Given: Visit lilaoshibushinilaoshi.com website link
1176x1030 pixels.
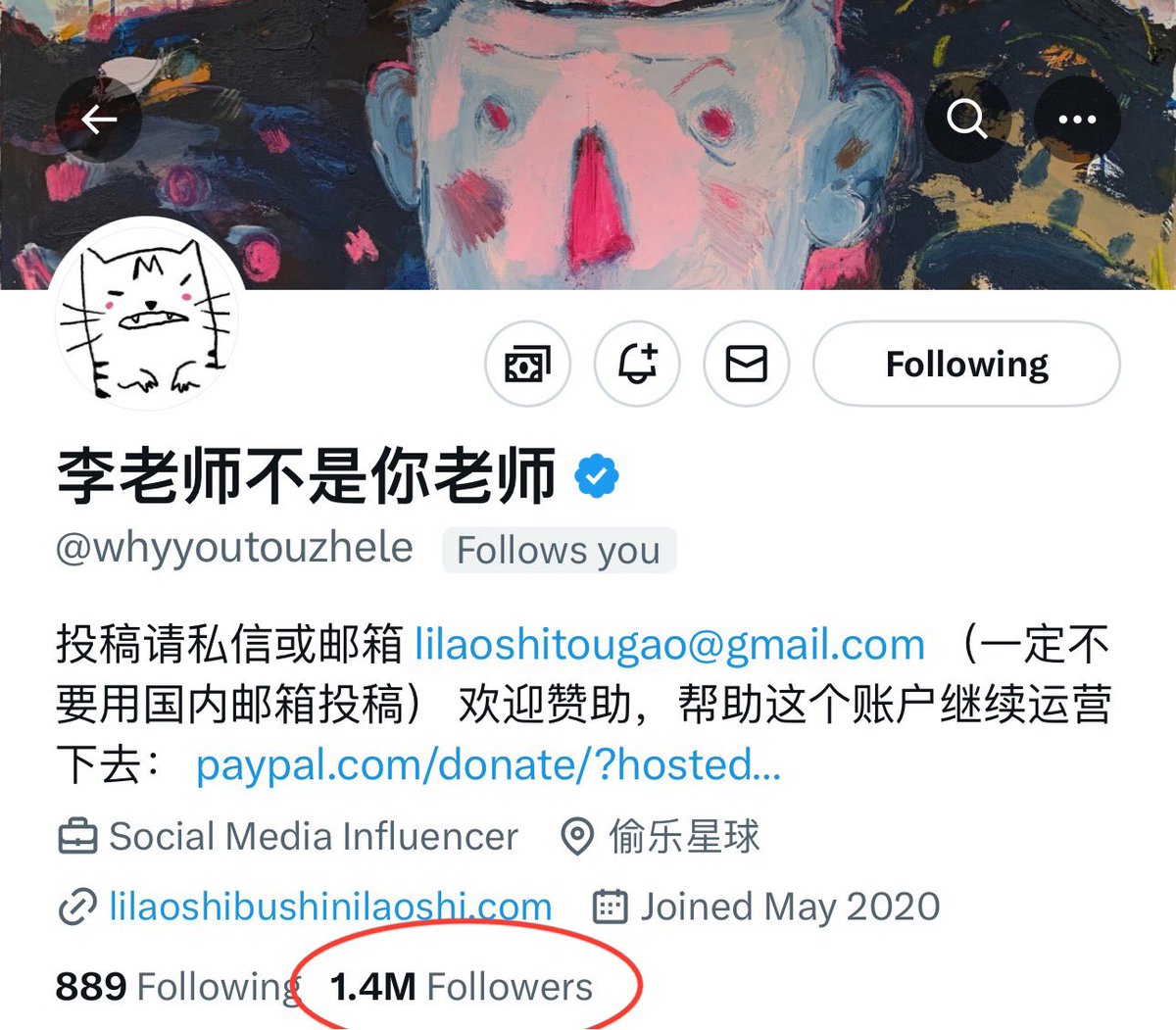Looking at the screenshot, I should [330, 907].
